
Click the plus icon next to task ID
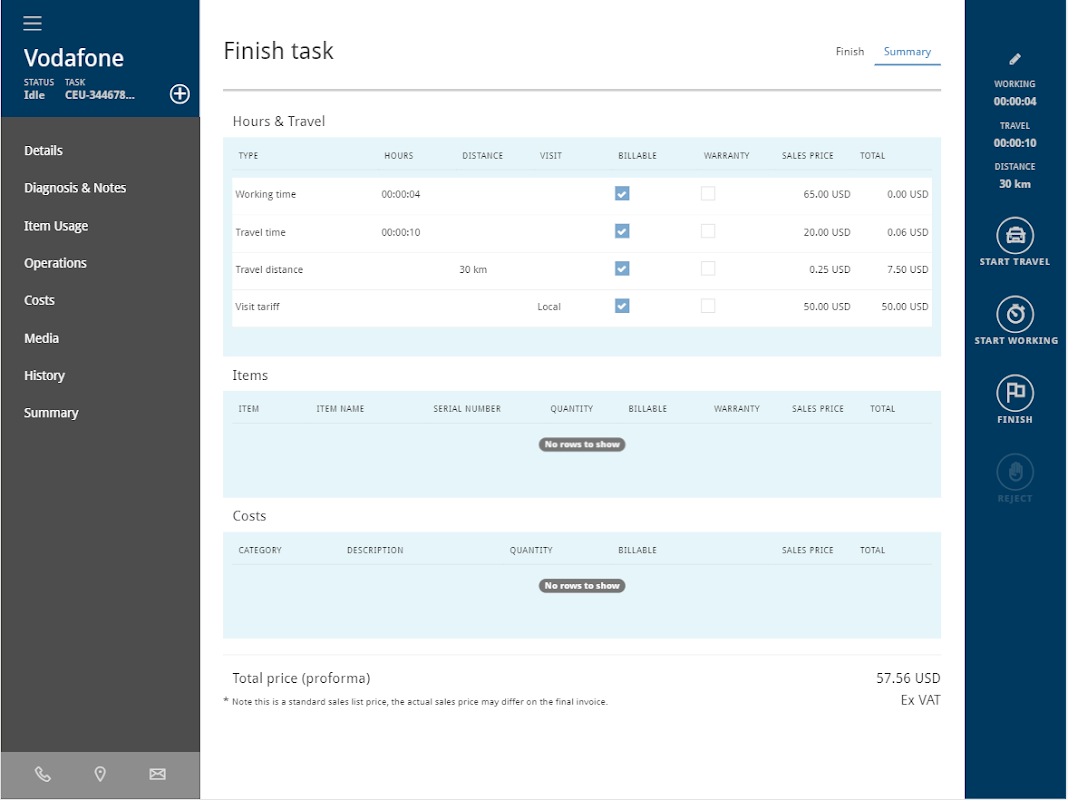pos(179,94)
